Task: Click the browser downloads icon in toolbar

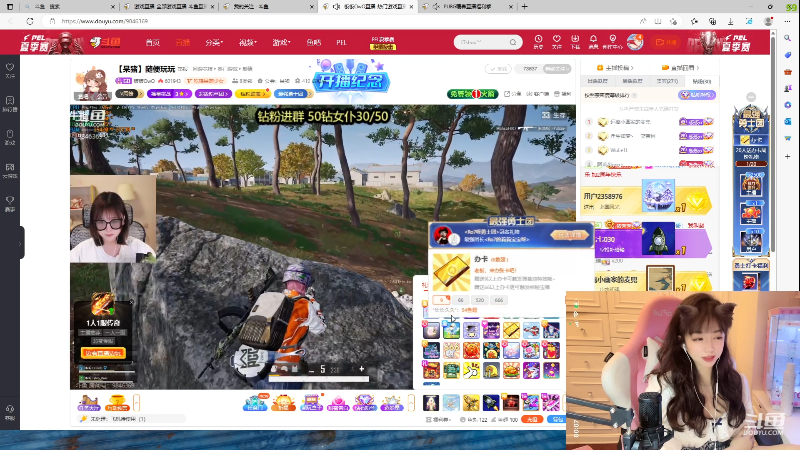Action: point(731,21)
